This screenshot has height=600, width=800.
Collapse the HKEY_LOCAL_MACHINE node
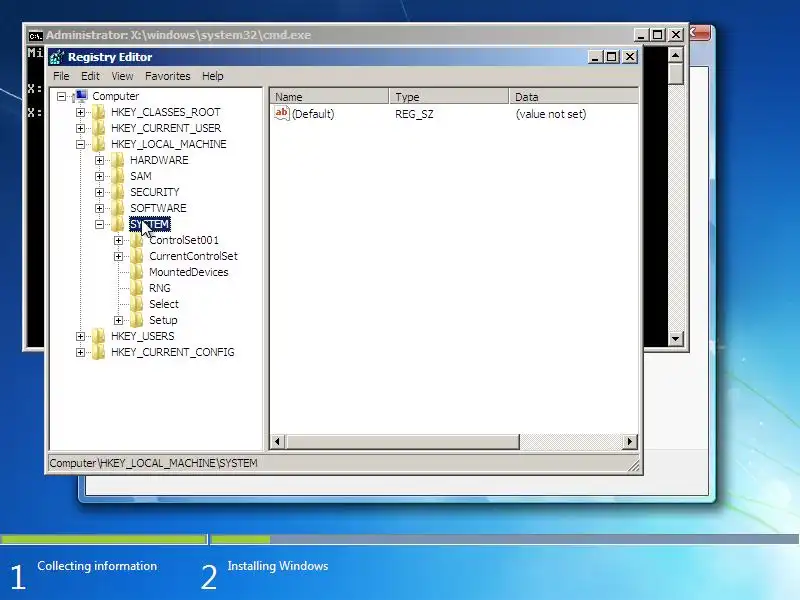pyautogui.click(x=80, y=144)
